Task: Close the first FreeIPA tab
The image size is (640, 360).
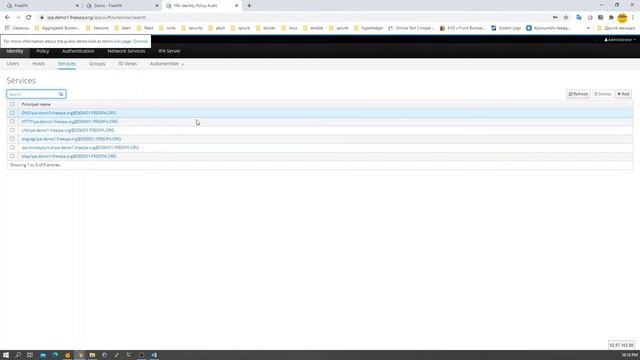Action: pos(78,6)
